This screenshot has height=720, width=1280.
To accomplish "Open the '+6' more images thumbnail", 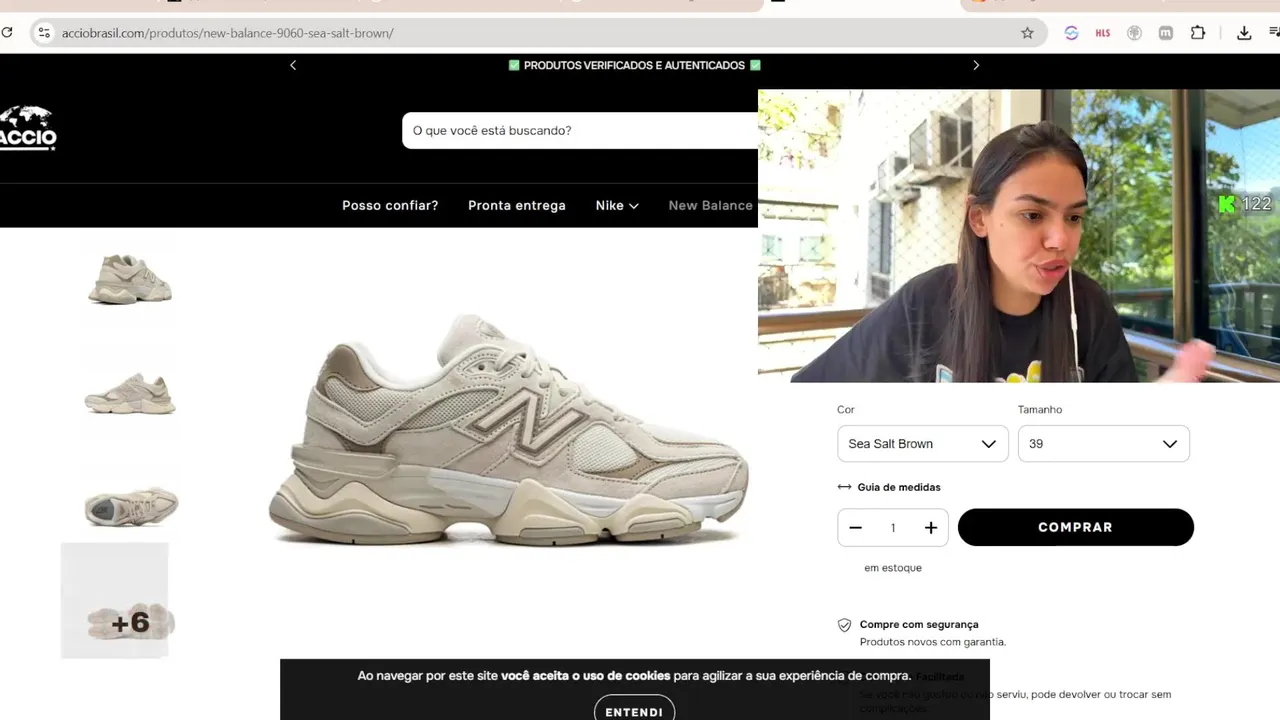I will point(115,601).
